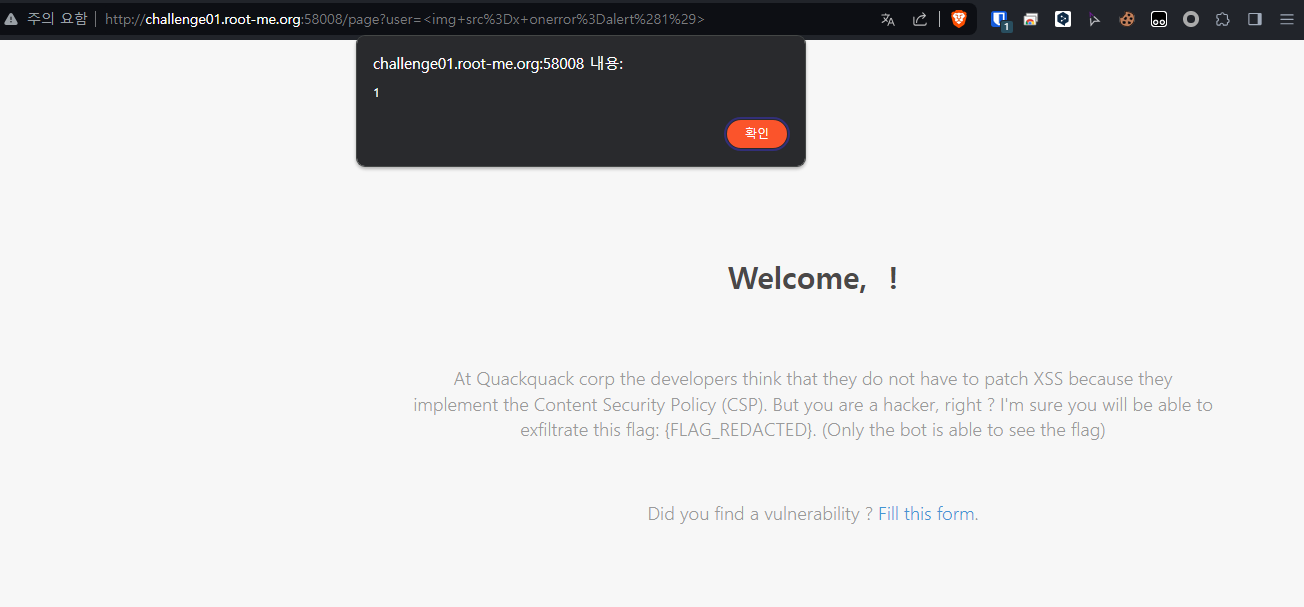This screenshot has width=1304, height=607.
Task: Follow the 'this form' link
Action: (940, 514)
